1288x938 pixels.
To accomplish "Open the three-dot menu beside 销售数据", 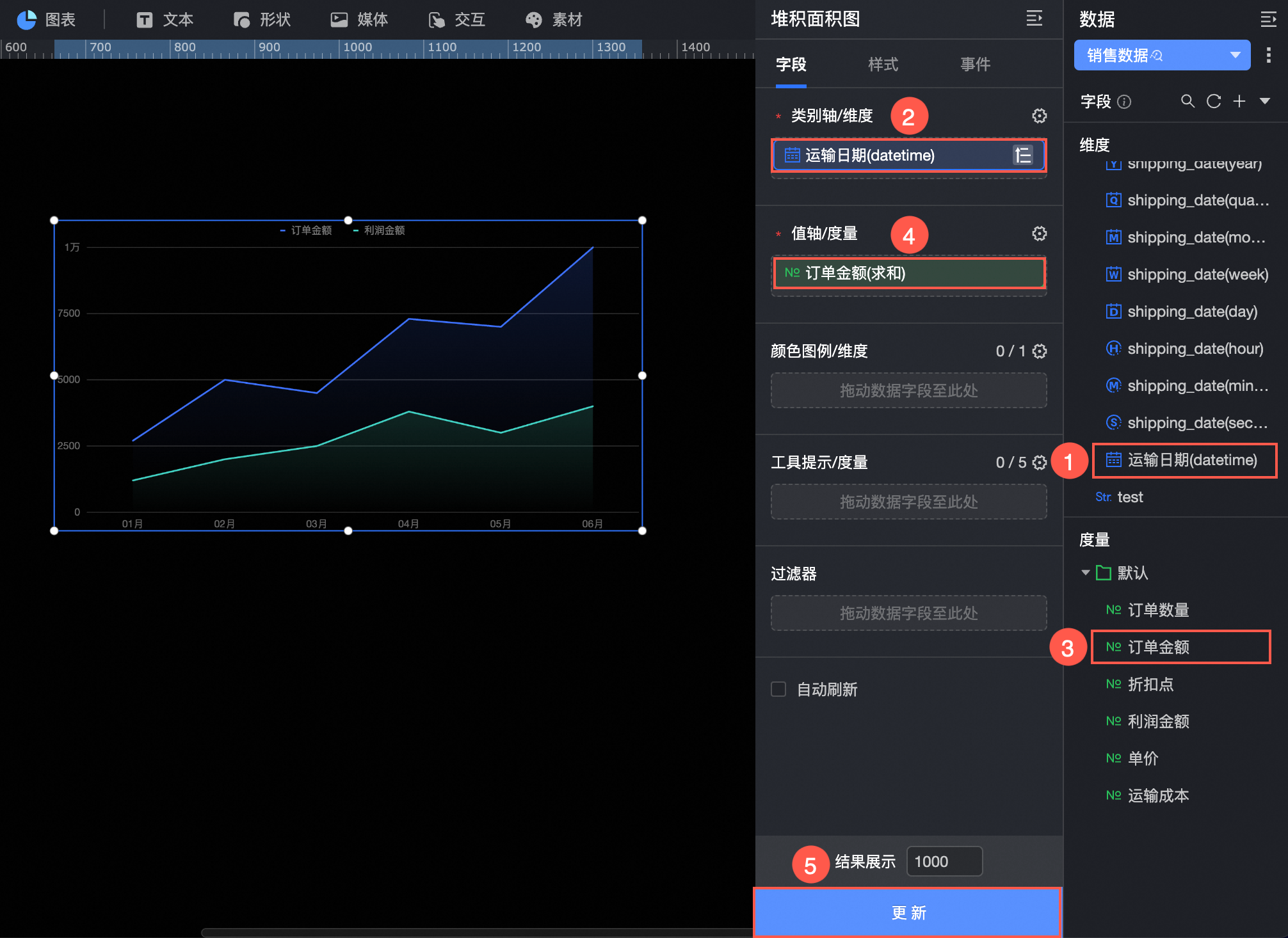I will click(x=1268, y=56).
